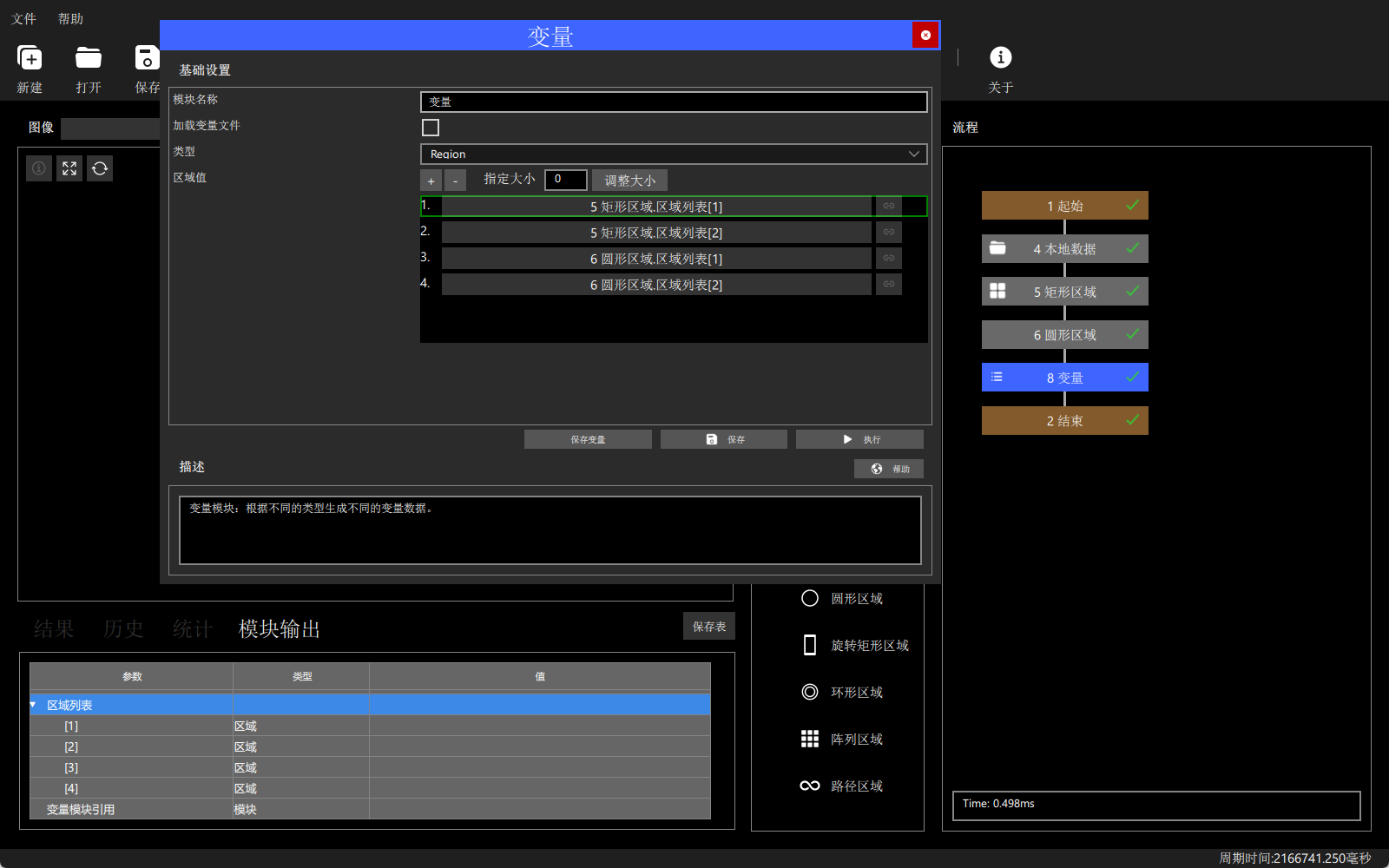Click checkmark on 1 起始 node

[1133, 205]
